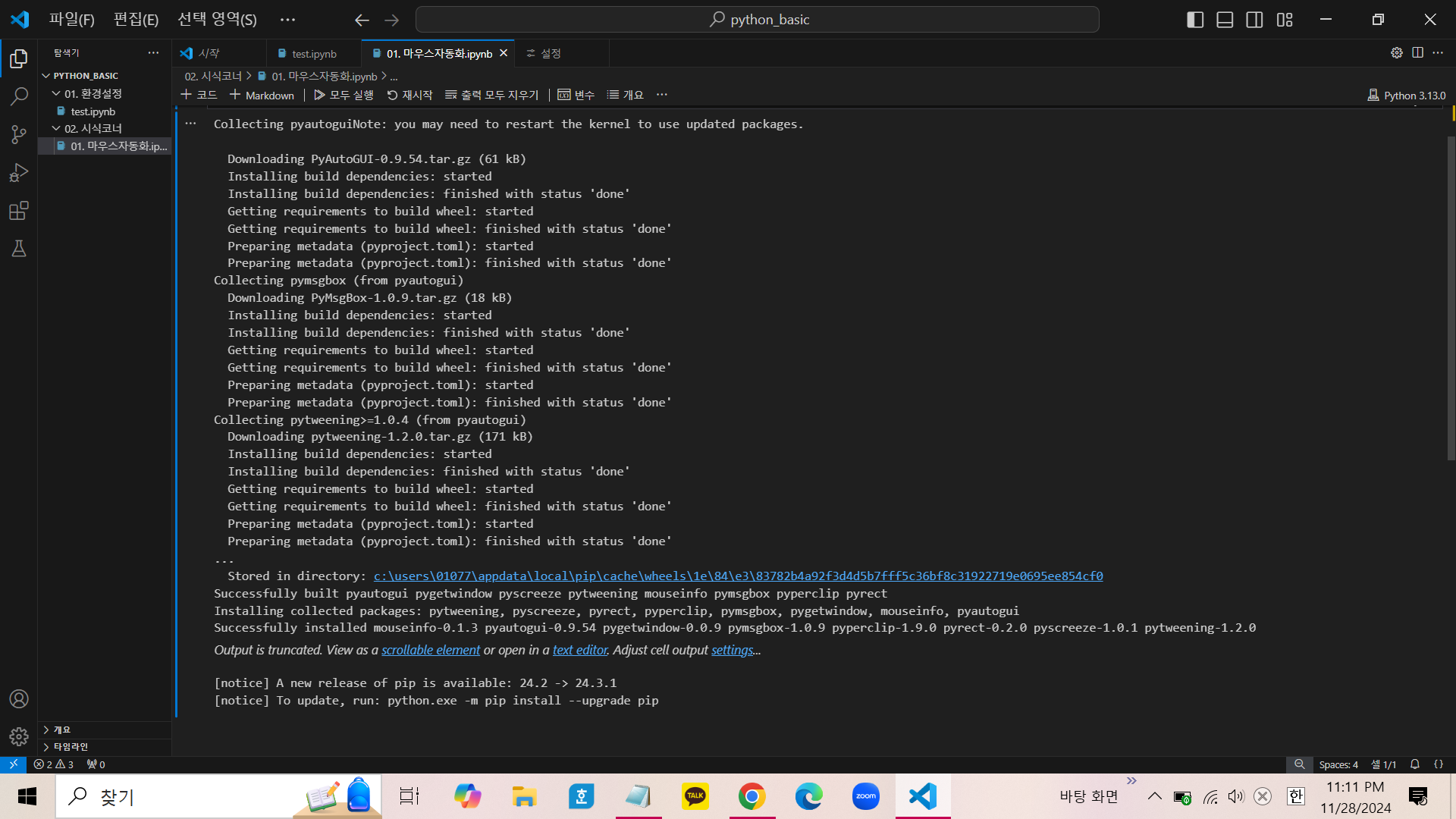Open the Run and Debug view

coord(19,172)
